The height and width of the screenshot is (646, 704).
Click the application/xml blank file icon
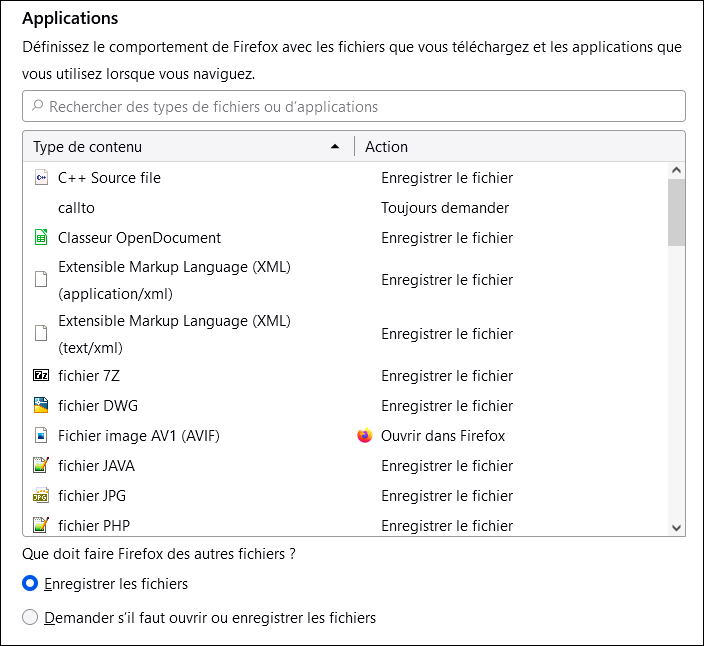[41, 279]
